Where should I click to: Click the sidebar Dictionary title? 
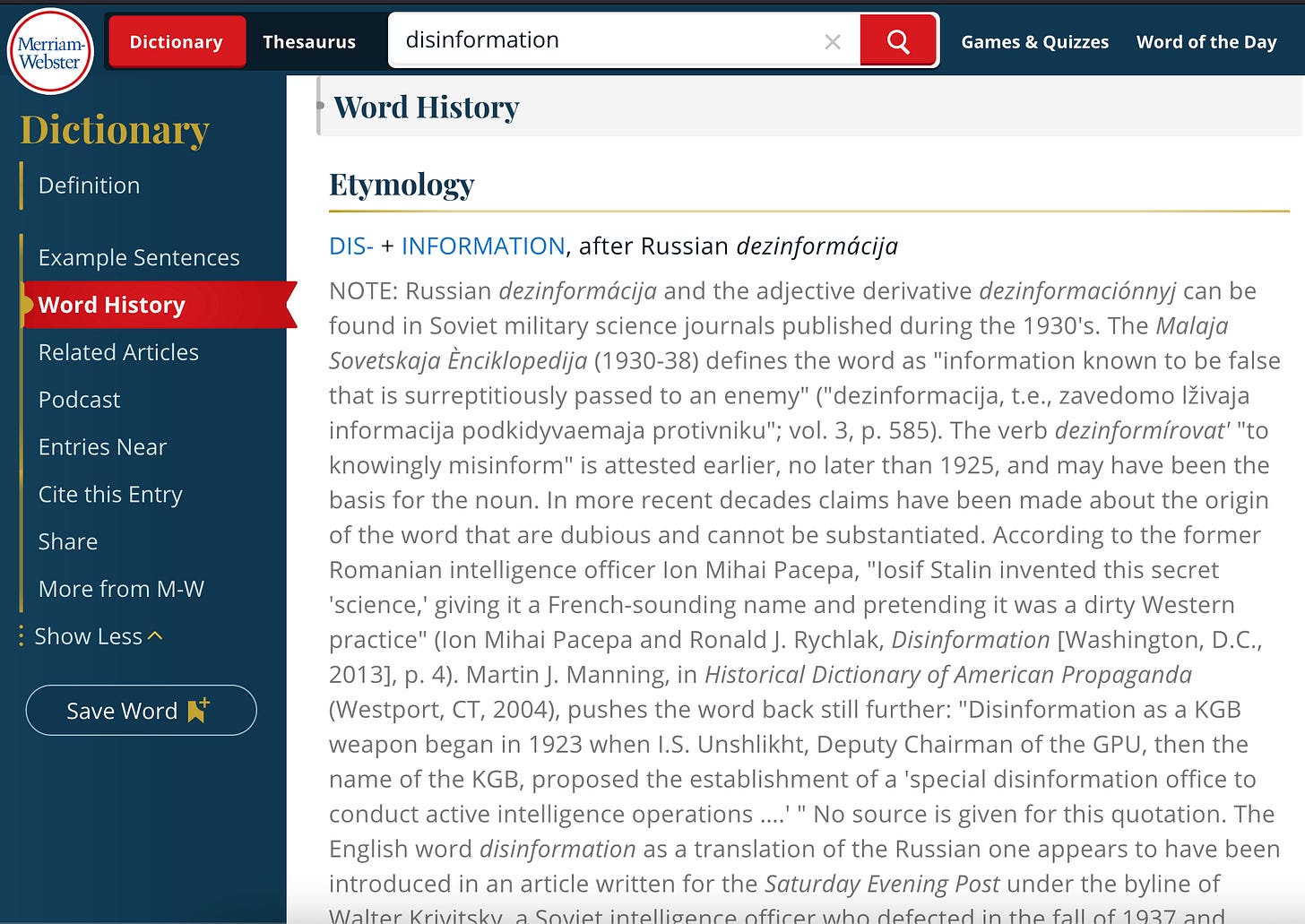click(115, 129)
